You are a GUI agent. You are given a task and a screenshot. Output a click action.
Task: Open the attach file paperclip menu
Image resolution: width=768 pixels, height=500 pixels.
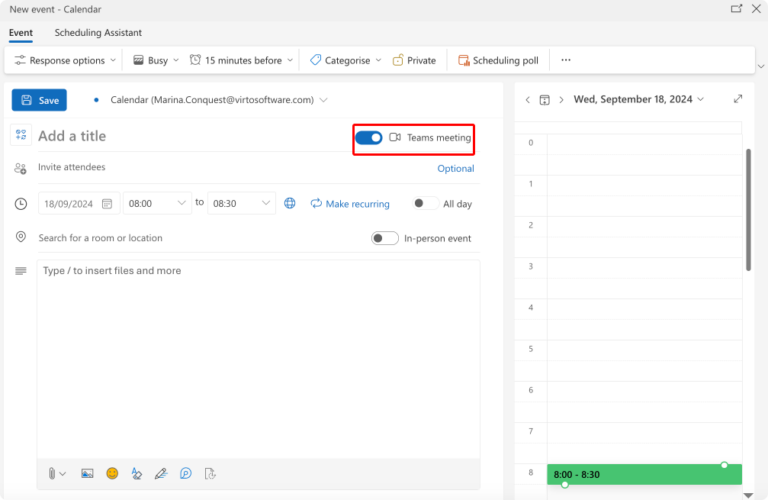56,474
